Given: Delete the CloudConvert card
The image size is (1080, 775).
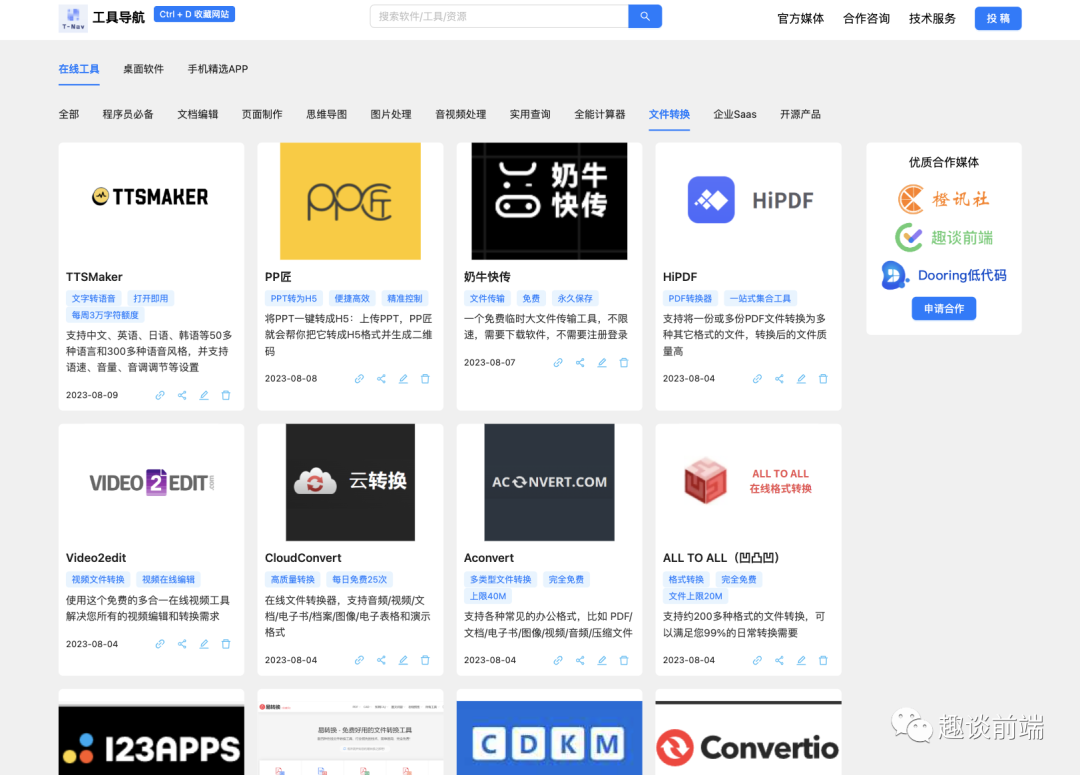Looking at the screenshot, I should click(425, 660).
